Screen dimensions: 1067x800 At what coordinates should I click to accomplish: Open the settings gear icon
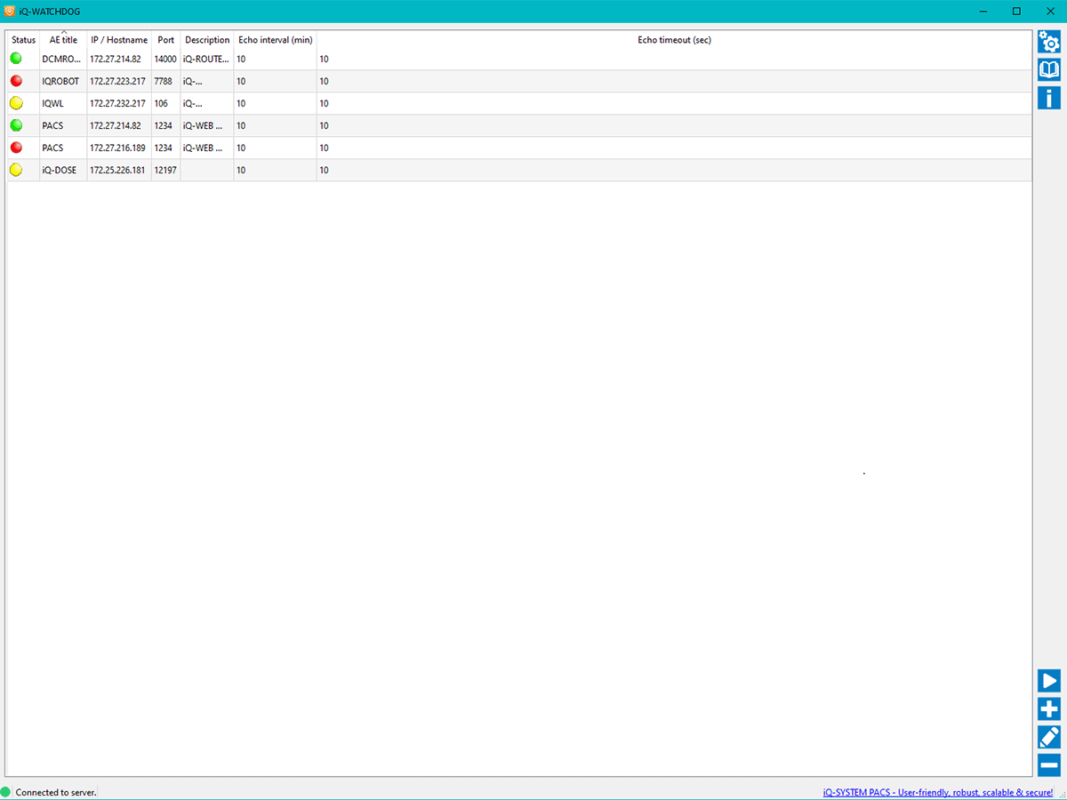tap(1049, 42)
